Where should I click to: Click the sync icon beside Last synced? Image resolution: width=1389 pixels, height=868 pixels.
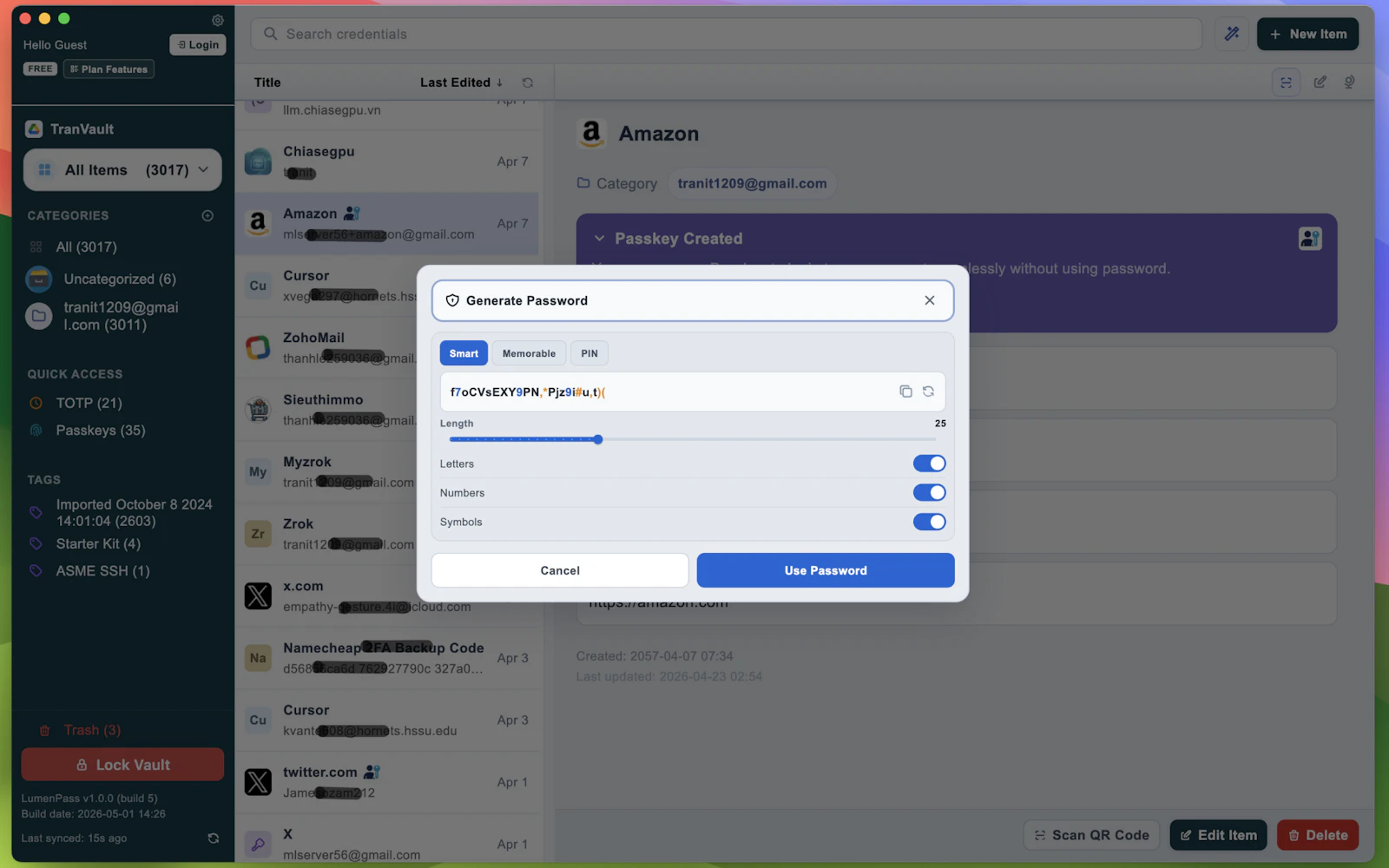coord(213,838)
